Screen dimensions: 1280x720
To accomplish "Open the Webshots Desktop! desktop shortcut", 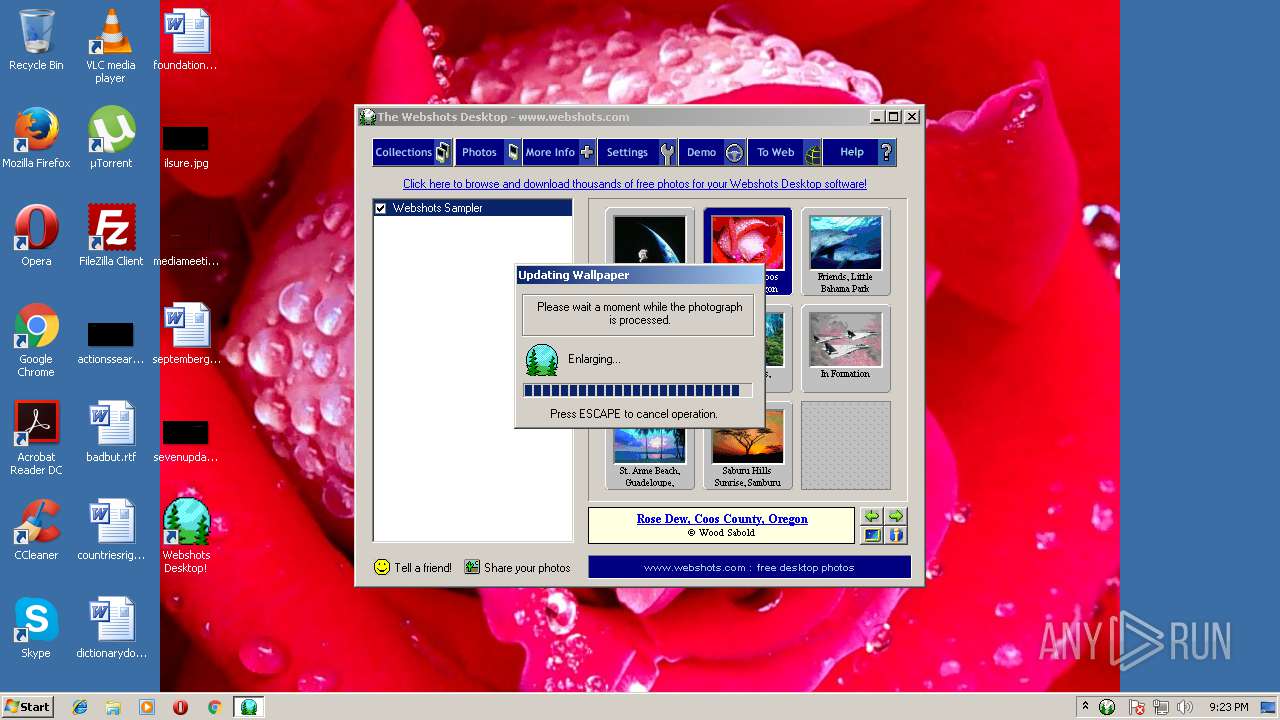I will pos(186,536).
